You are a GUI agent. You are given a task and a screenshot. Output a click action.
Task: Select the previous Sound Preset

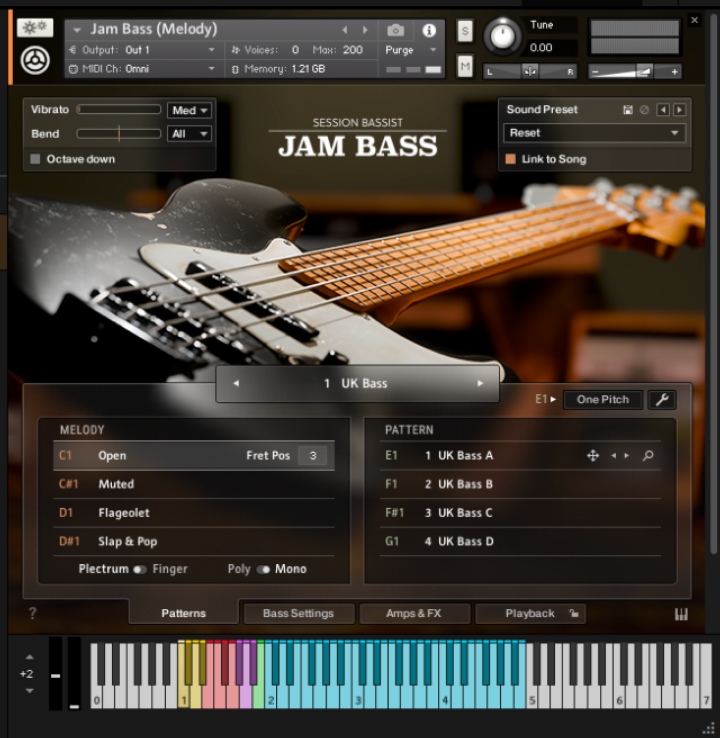tap(663, 110)
